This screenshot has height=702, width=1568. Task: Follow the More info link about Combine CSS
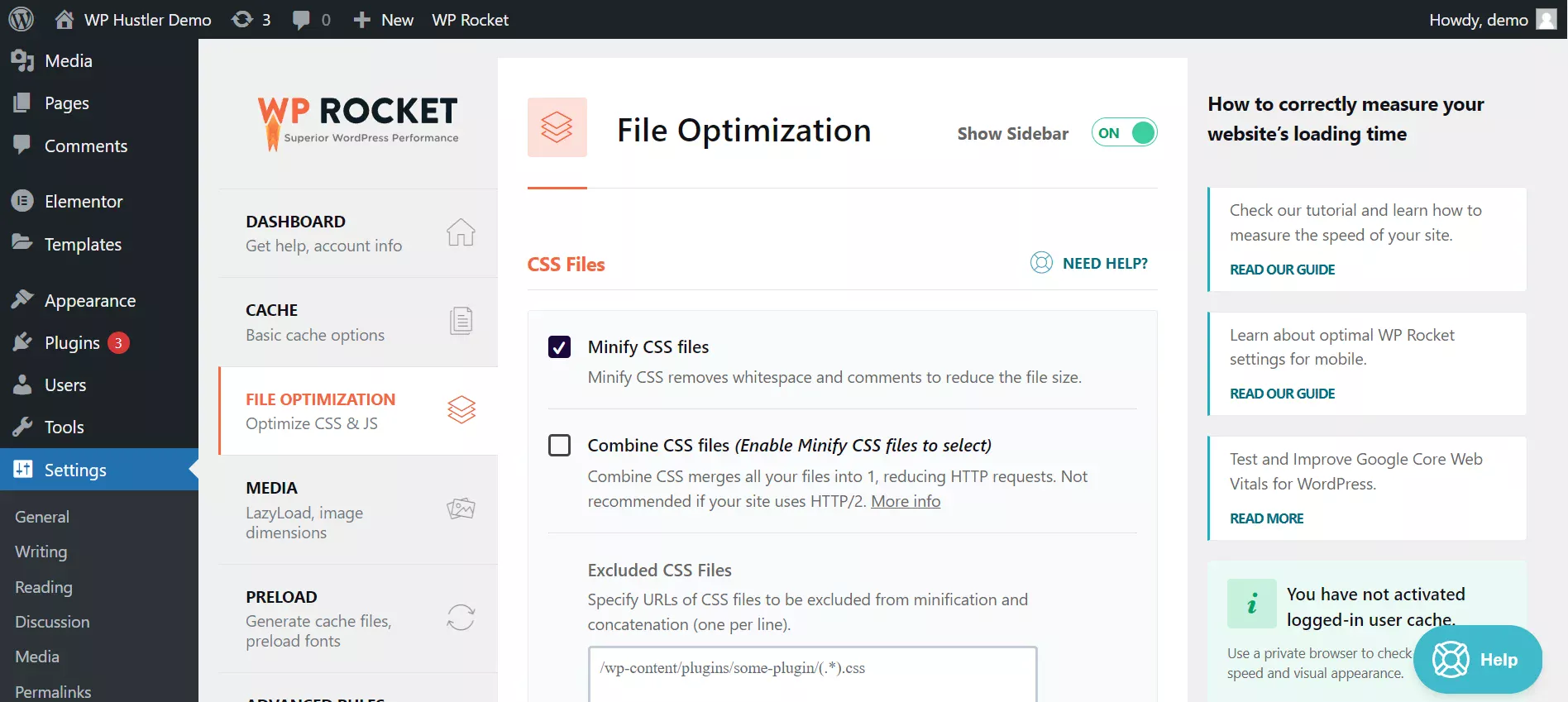906,501
